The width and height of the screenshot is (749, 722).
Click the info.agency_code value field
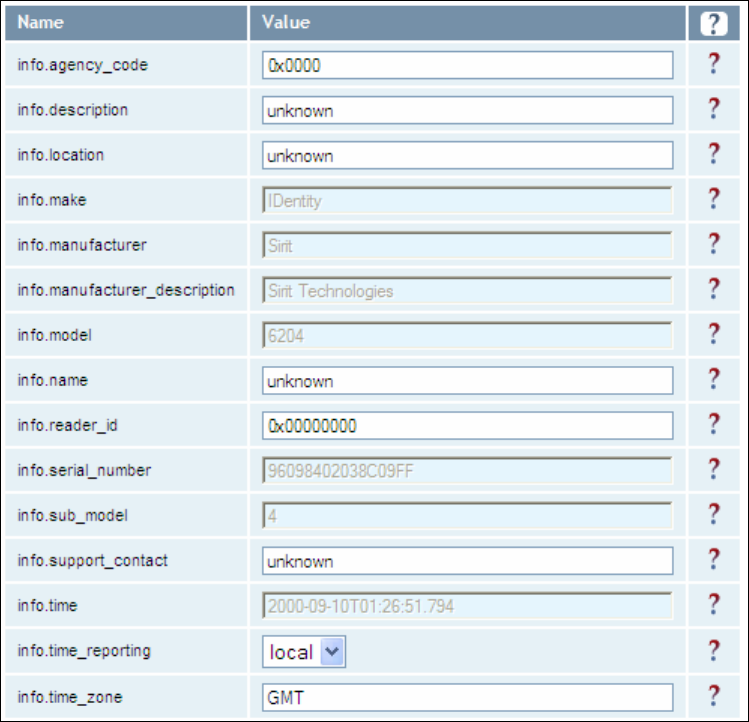[x=468, y=65]
